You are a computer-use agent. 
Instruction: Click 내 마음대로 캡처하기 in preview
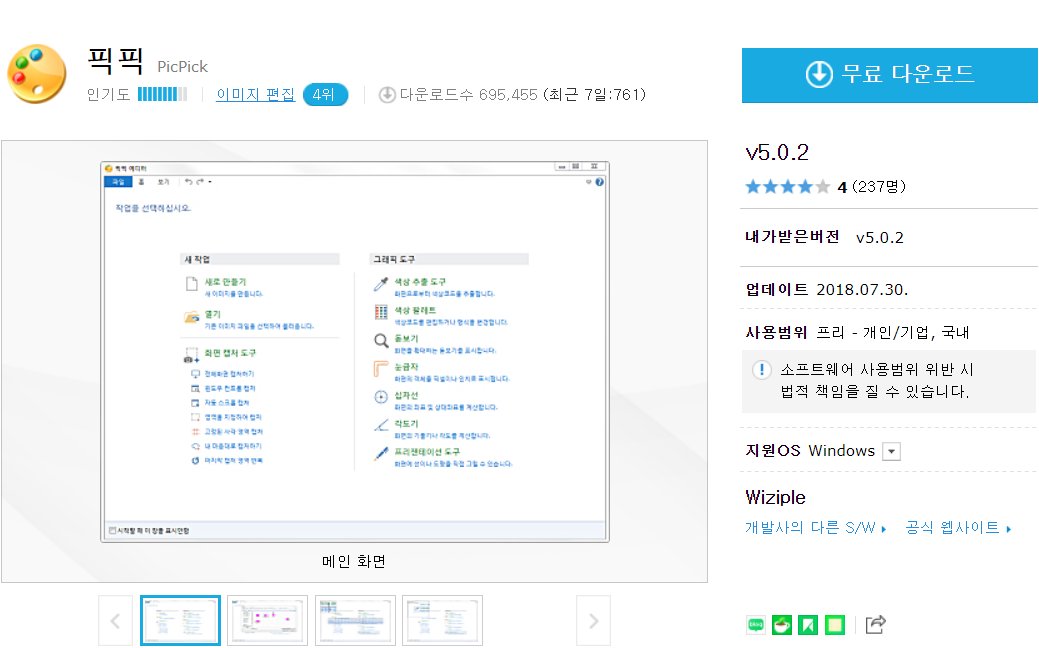pyautogui.click(x=233, y=446)
